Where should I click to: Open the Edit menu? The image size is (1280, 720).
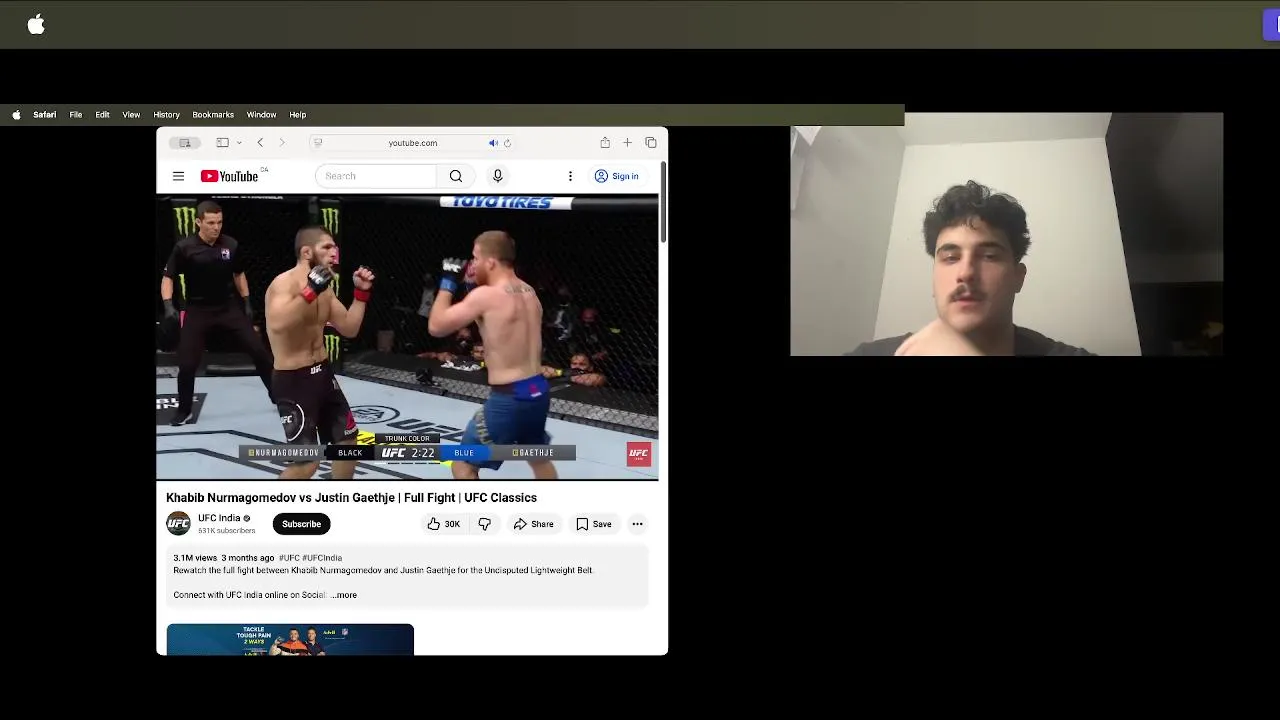[x=102, y=115]
